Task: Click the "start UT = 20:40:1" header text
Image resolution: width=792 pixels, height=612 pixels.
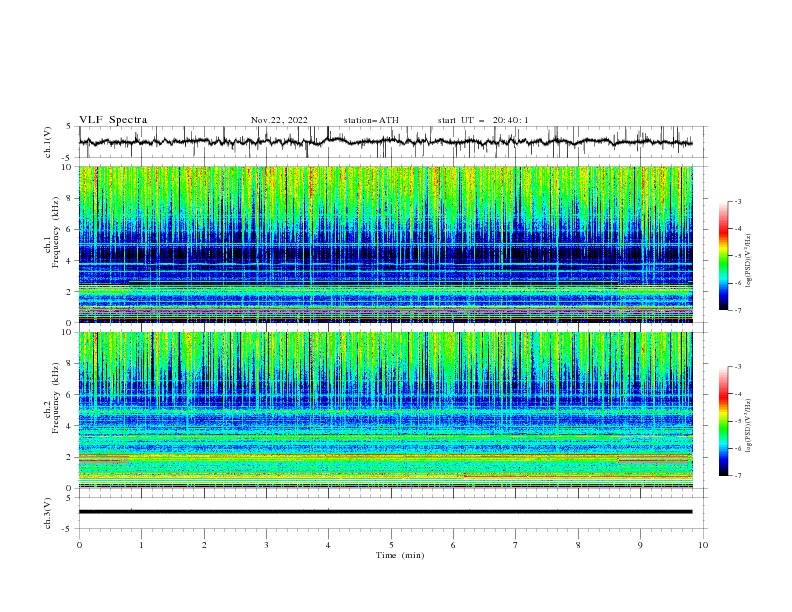Action: pyautogui.click(x=483, y=120)
